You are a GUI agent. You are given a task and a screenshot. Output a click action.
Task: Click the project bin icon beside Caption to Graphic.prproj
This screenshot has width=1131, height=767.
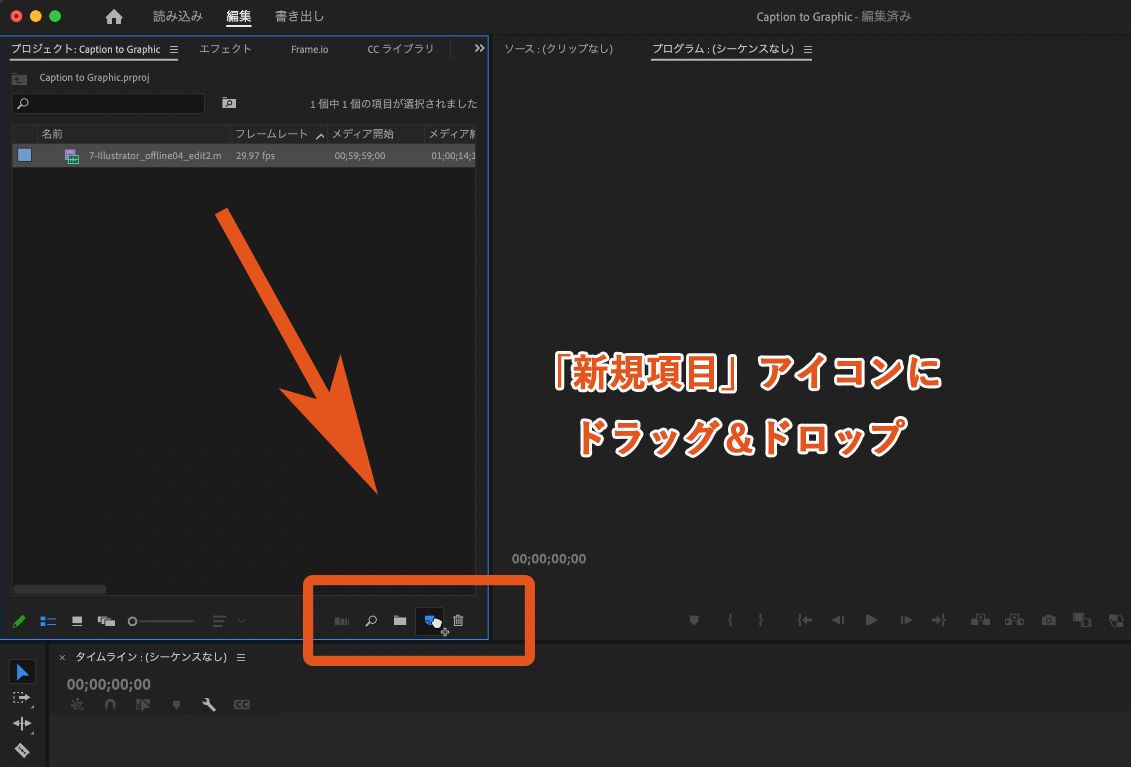[x=19, y=79]
